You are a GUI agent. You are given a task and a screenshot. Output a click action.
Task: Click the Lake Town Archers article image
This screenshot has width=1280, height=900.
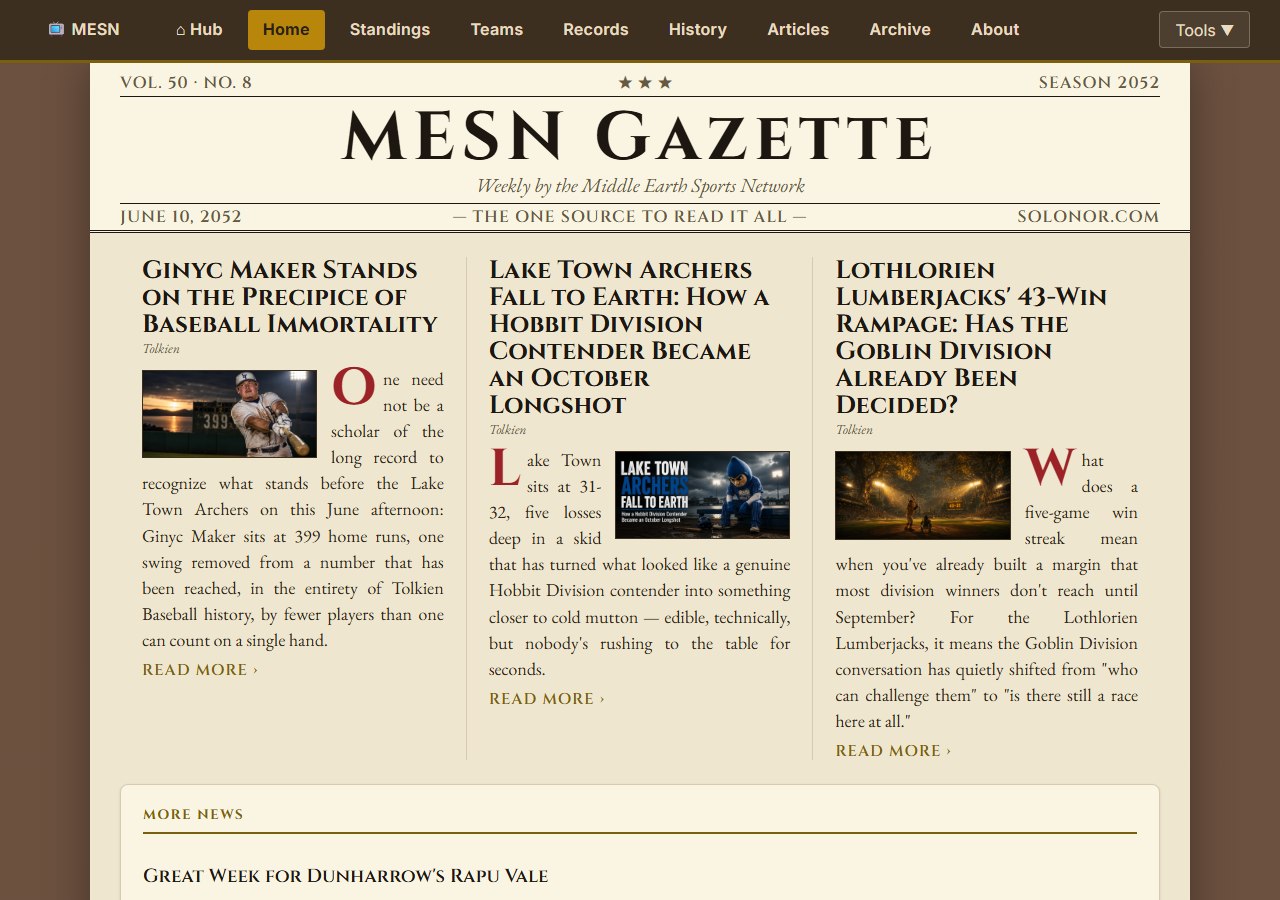(702, 495)
